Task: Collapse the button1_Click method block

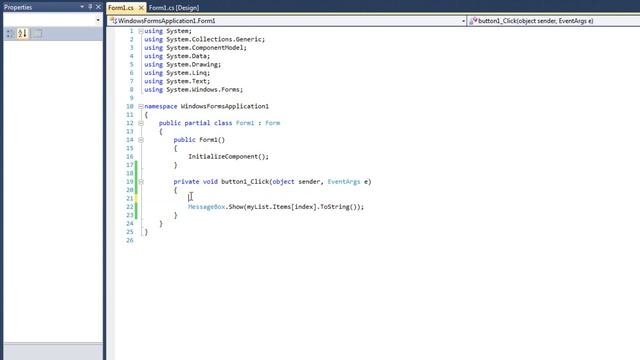Action: (x=141, y=182)
